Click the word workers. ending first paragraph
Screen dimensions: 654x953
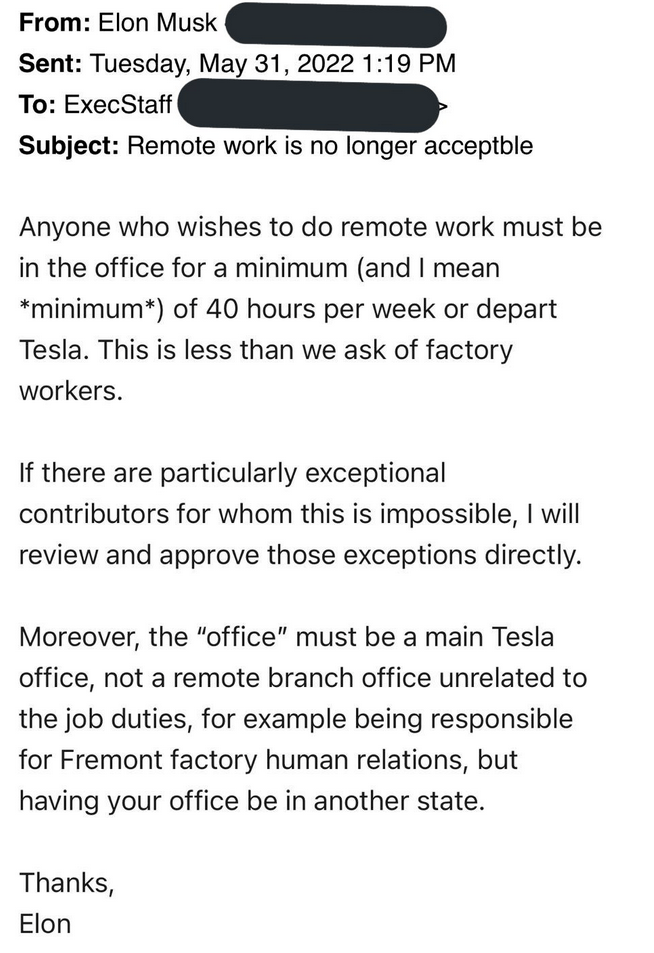click(71, 391)
